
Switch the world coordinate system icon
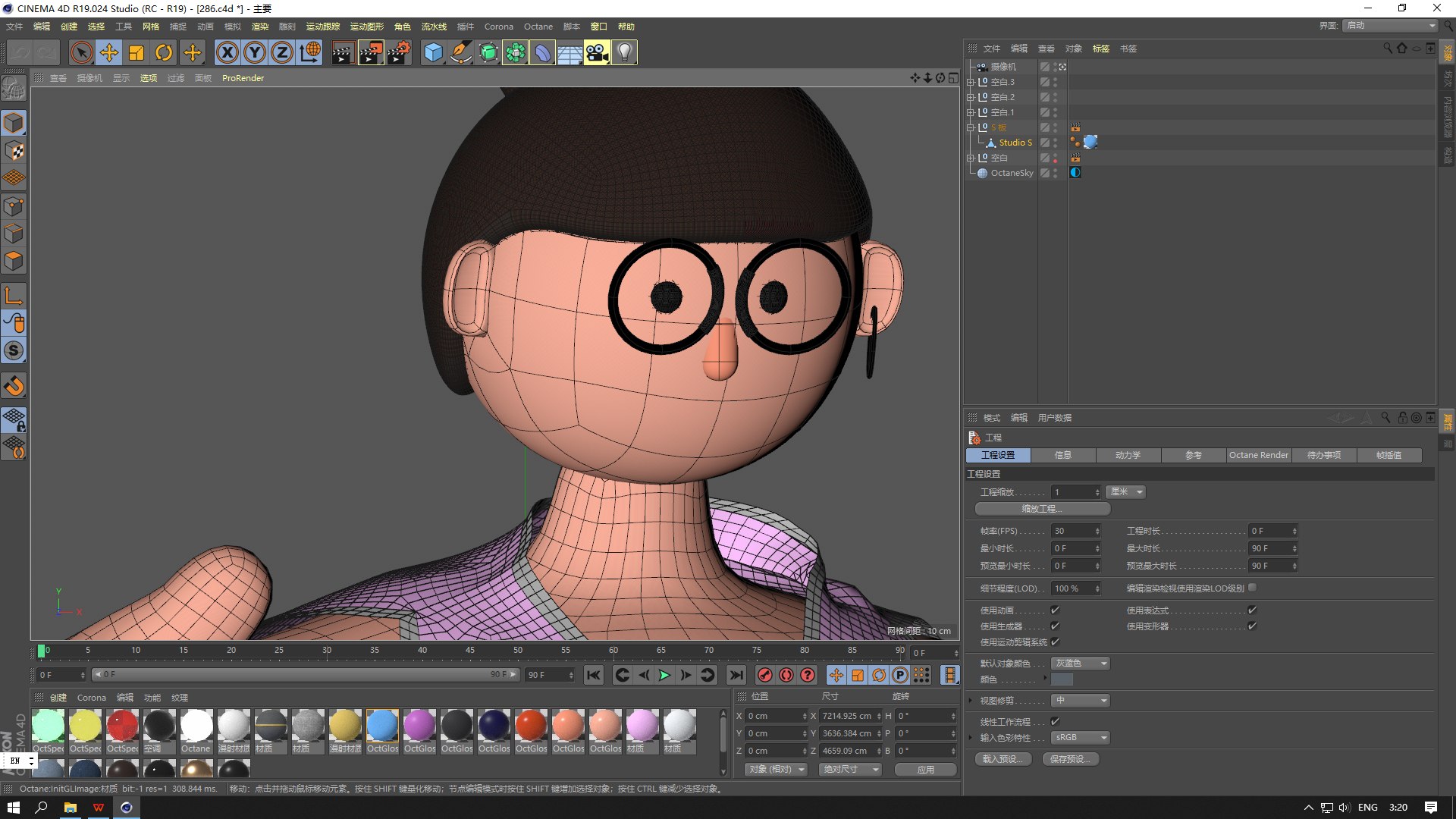(309, 52)
